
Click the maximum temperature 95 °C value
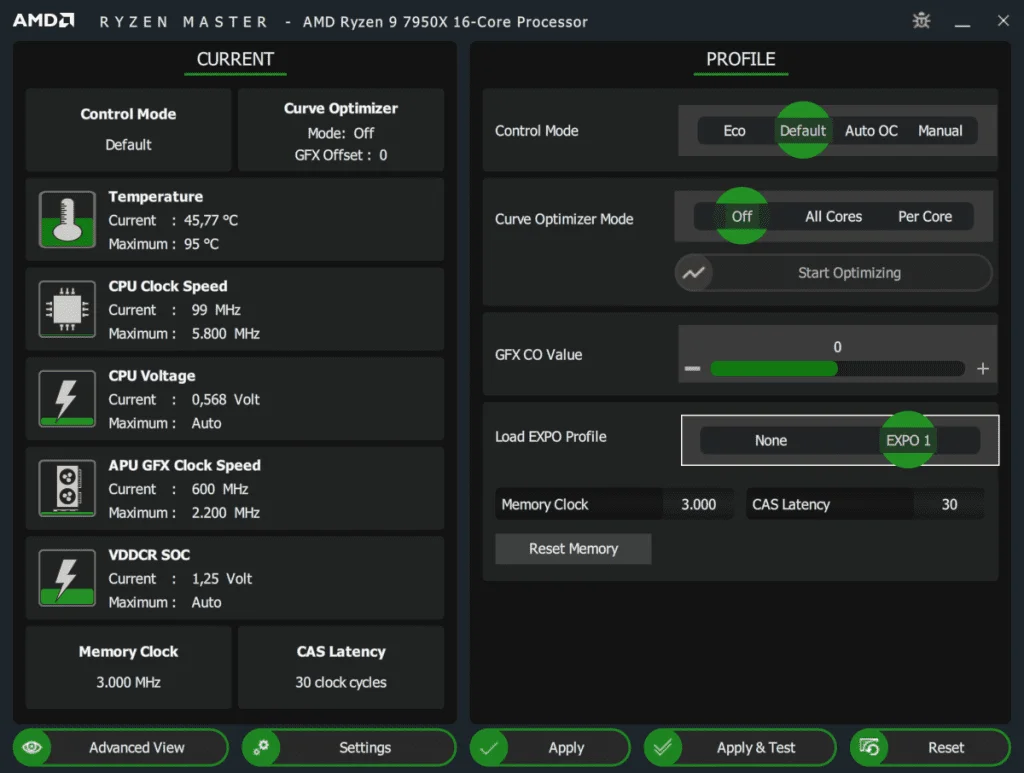pyautogui.click(x=201, y=244)
